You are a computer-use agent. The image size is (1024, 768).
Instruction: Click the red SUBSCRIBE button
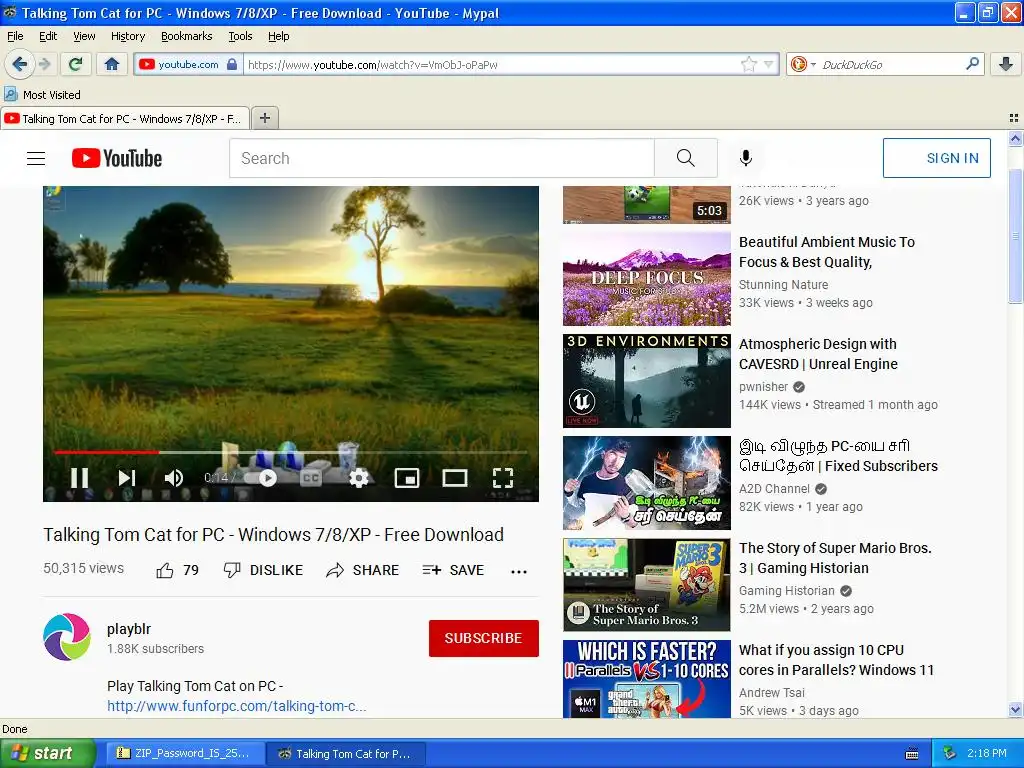point(483,638)
